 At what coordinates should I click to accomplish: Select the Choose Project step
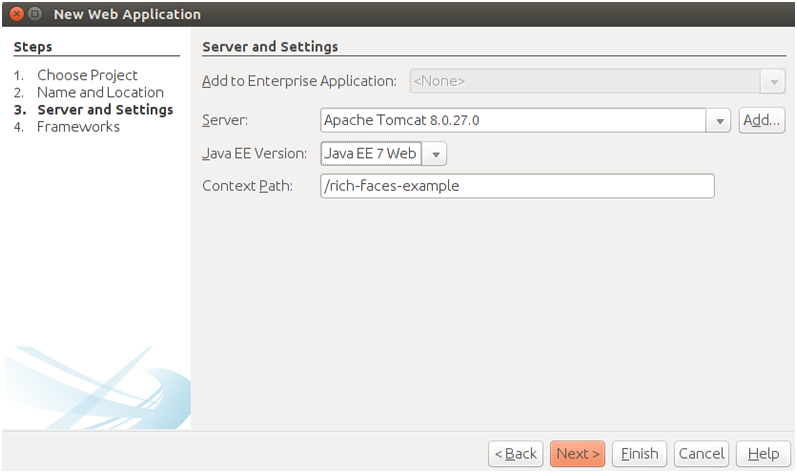(87, 75)
